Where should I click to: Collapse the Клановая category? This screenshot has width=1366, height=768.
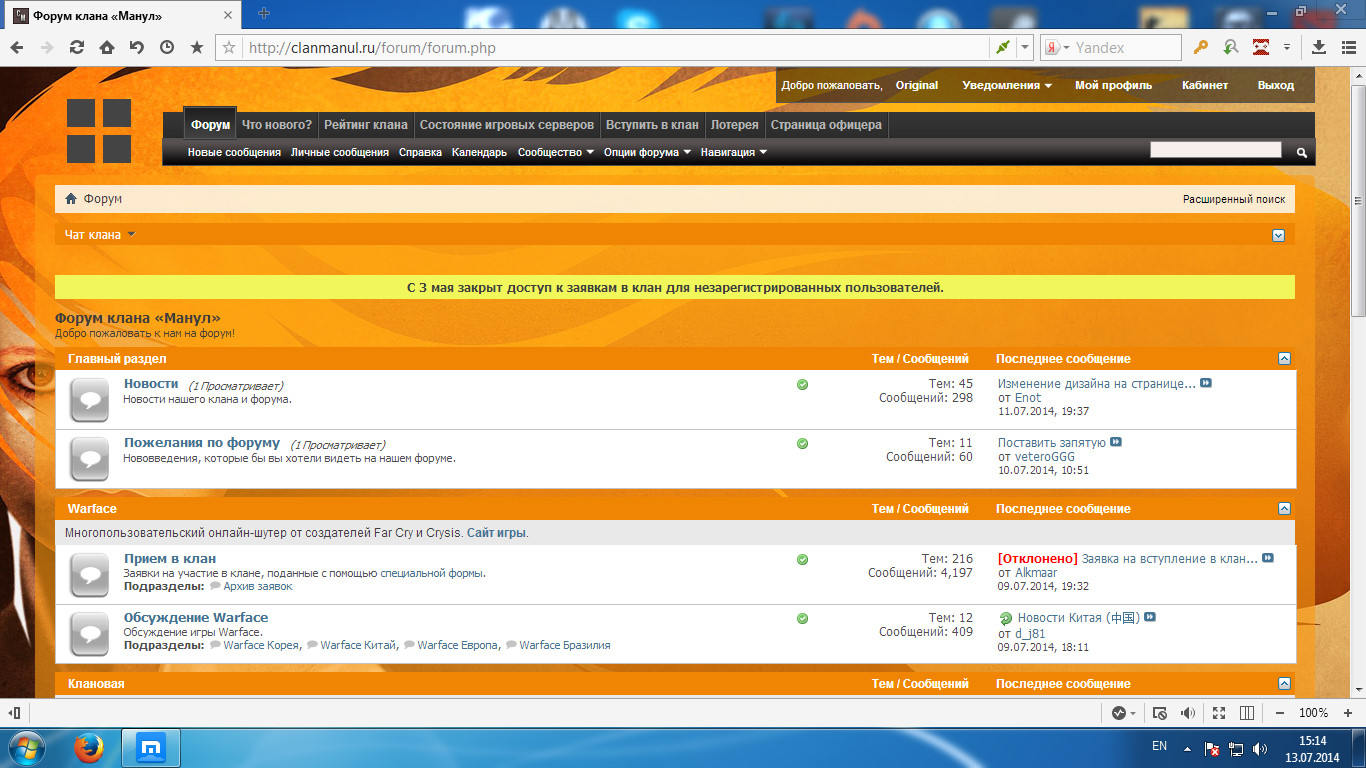coord(1284,684)
